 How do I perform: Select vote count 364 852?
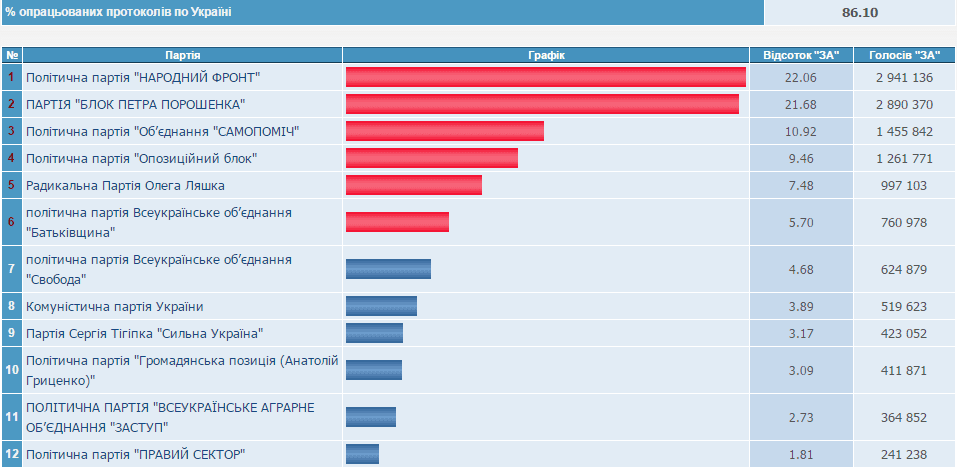point(905,418)
